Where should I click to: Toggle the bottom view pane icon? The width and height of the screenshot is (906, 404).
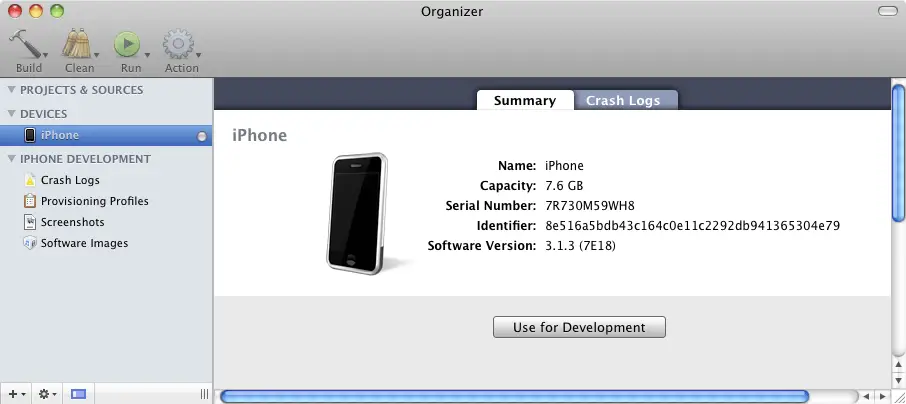(78, 394)
